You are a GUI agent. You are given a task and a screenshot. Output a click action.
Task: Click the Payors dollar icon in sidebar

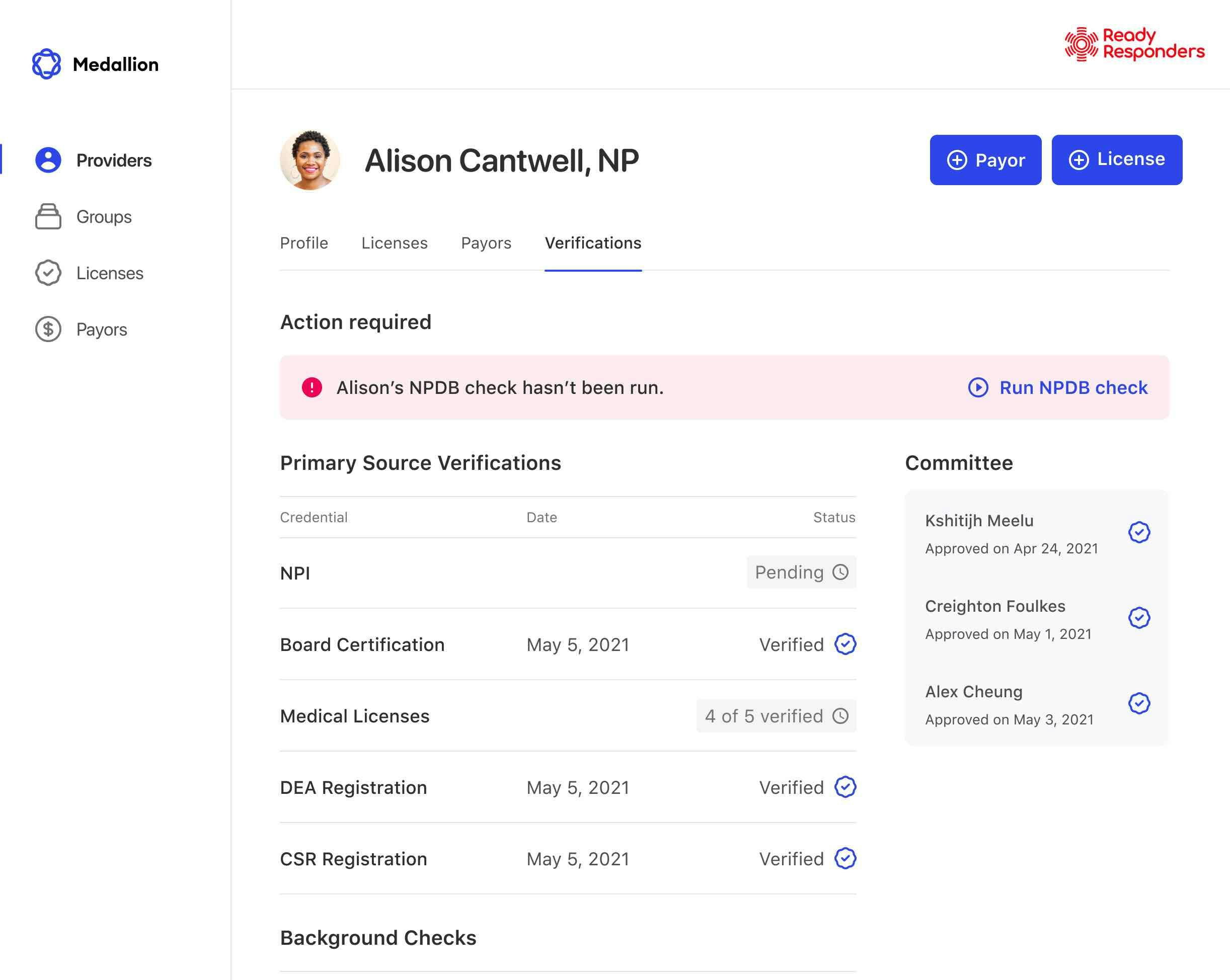coord(48,330)
